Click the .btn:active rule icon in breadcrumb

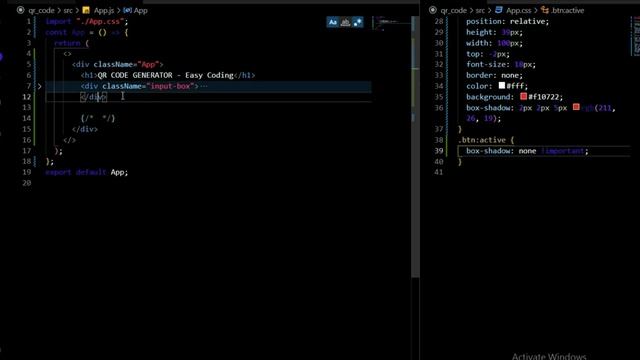545,10
